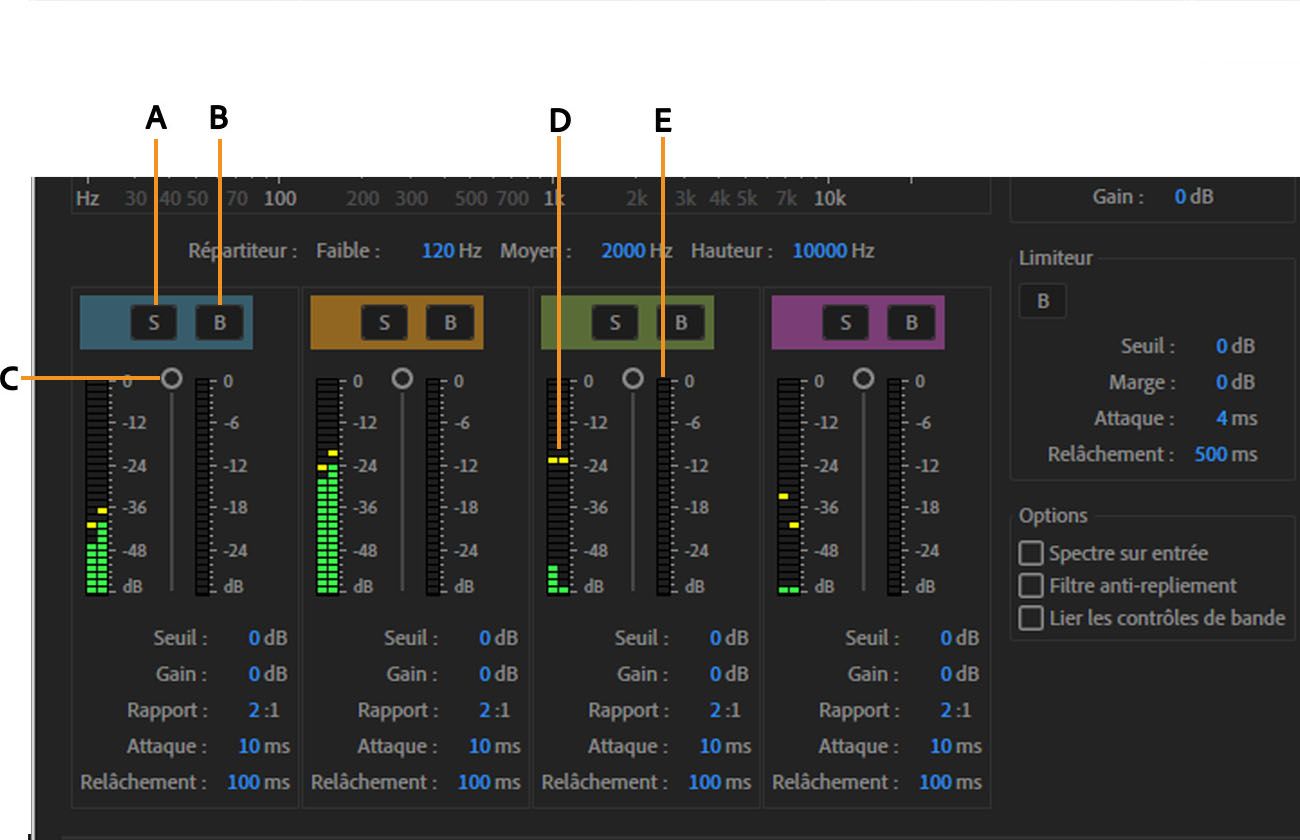Screen dimensions: 1300x840
Task: Click orange band Gain 0 dB value
Action: tap(498, 674)
